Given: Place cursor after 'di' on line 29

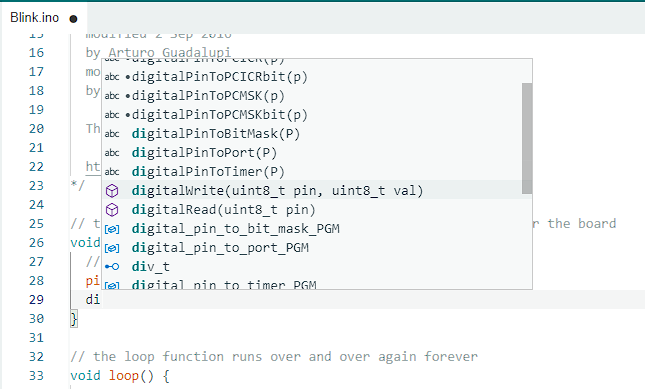Looking at the screenshot, I should point(101,300).
